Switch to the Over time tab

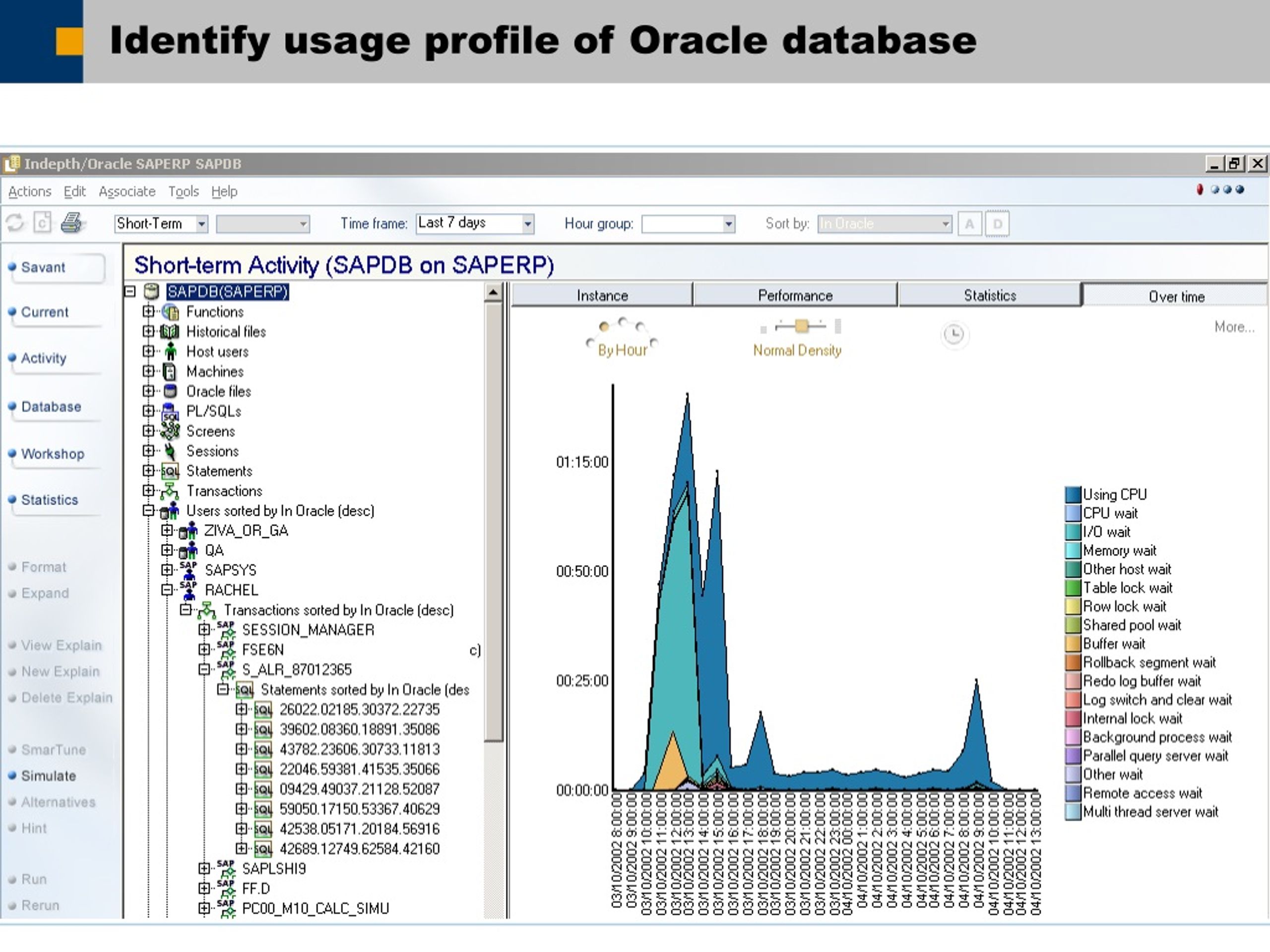pyautogui.click(x=1176, y=296)
